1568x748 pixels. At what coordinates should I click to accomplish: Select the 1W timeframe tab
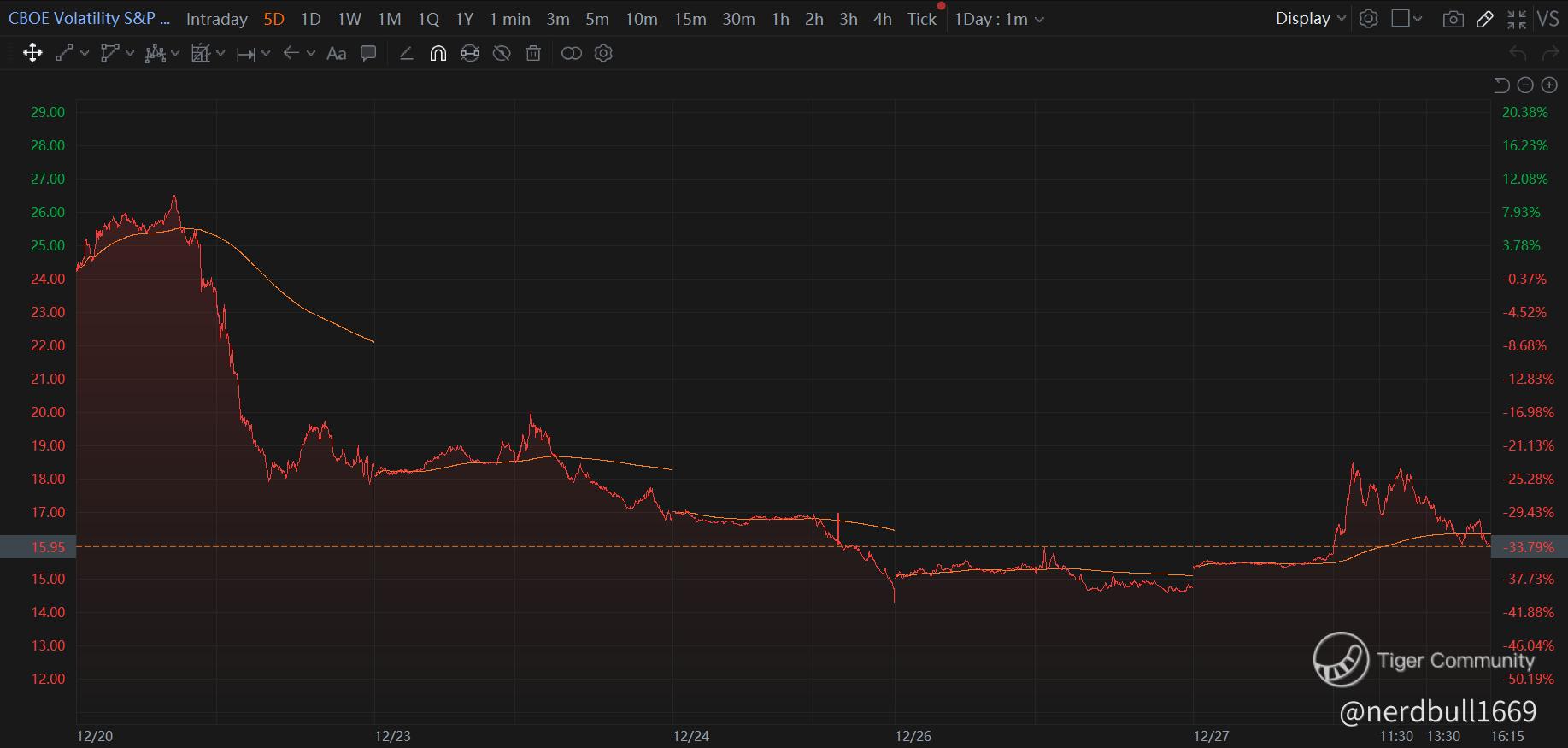(x=349, y=19)
